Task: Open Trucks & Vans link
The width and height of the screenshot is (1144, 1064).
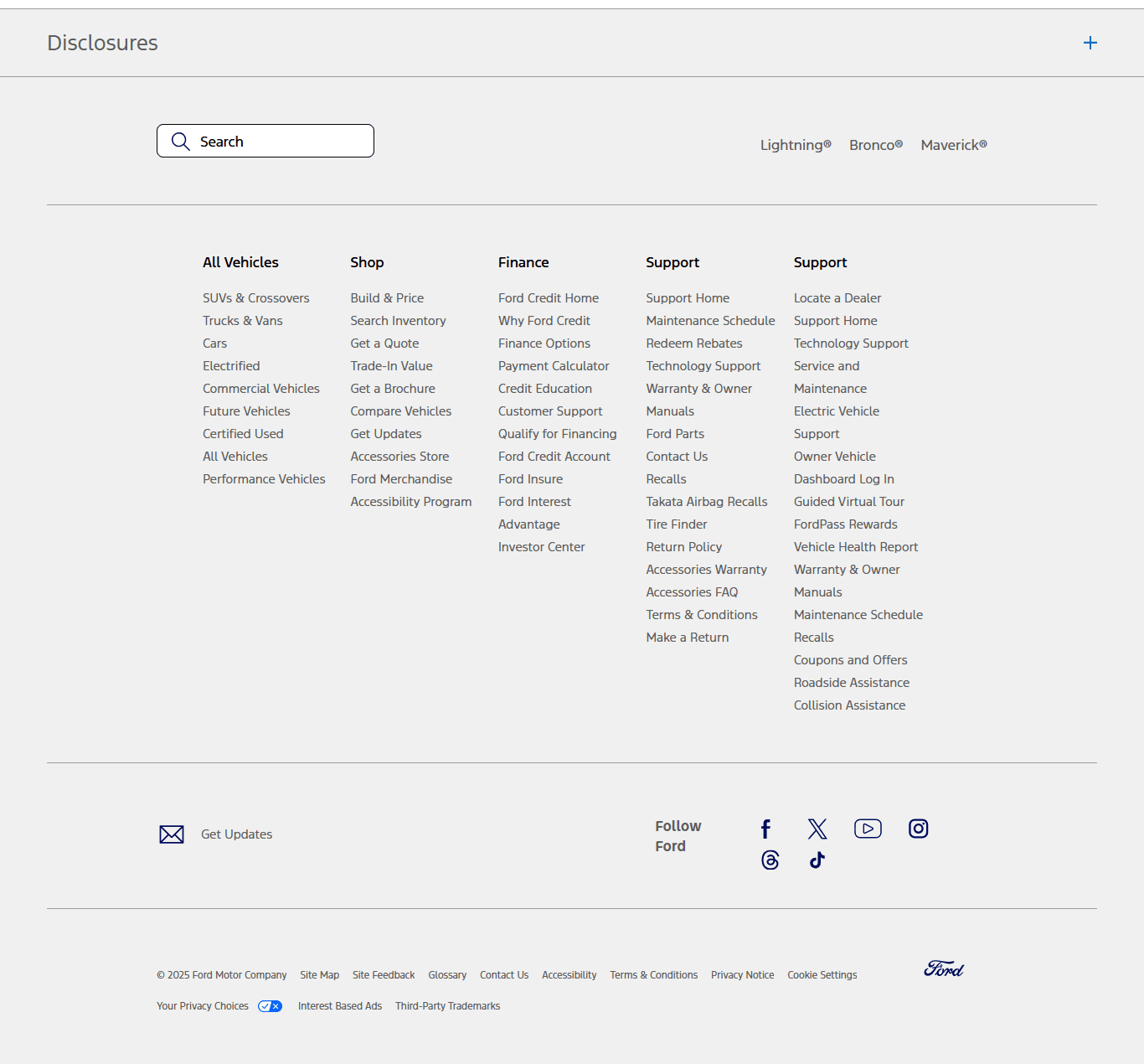Action: tap(243, 321)
